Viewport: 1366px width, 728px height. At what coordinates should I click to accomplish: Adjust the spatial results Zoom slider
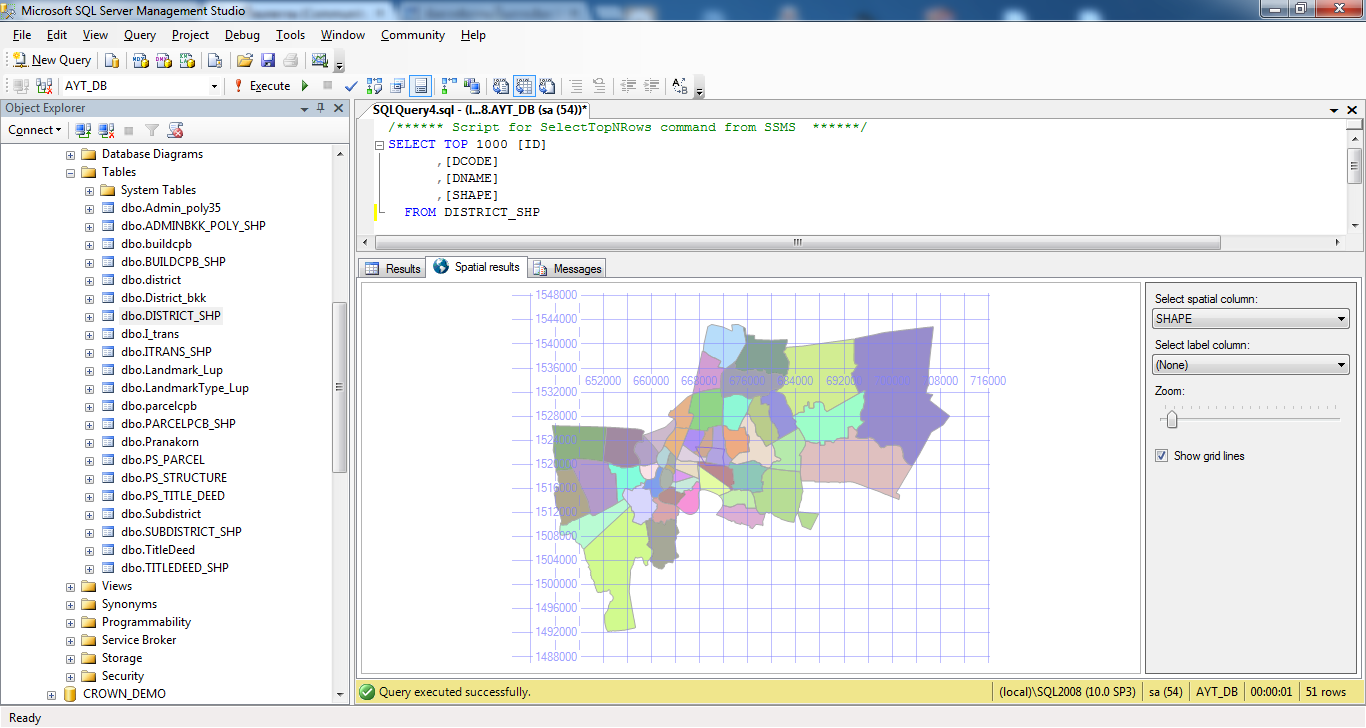tap(1171, 420)
